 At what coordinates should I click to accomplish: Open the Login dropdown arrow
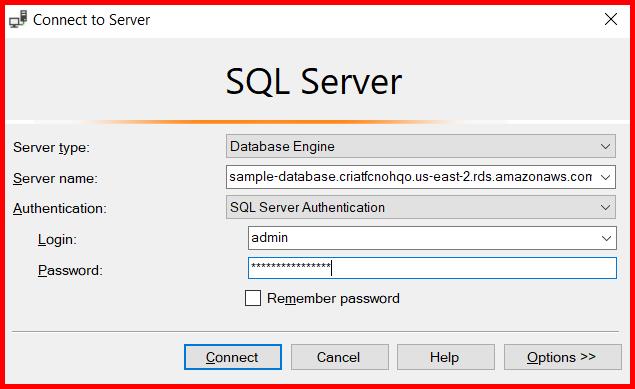click(x=606, y=238)
